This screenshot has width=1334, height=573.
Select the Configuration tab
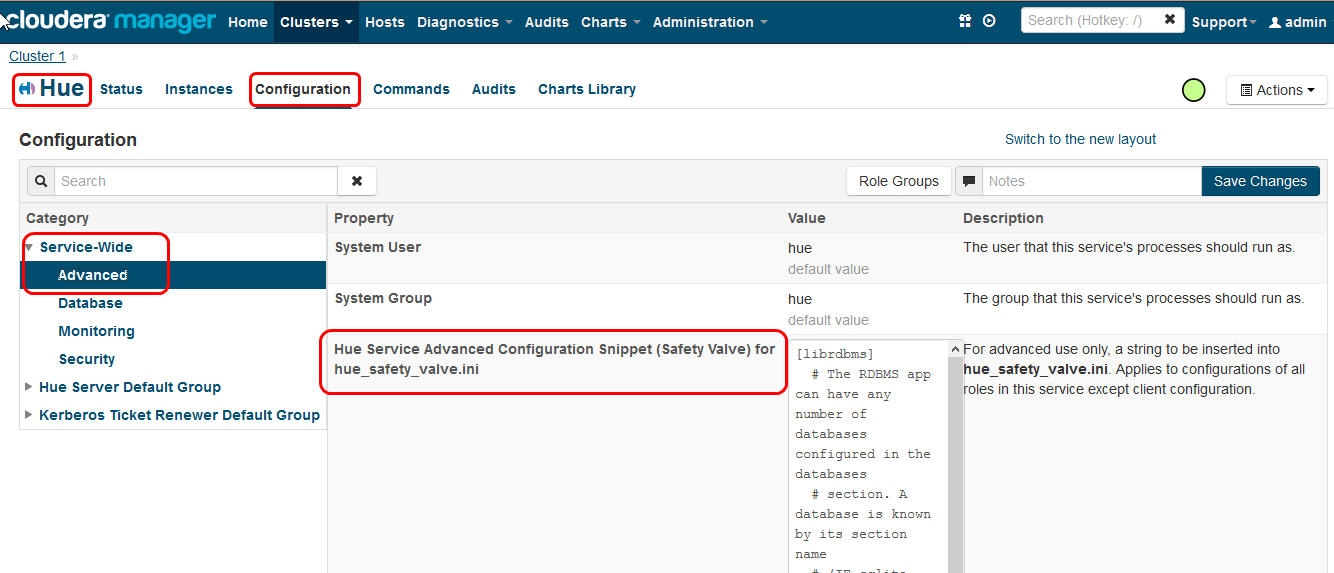coord(303,89)
